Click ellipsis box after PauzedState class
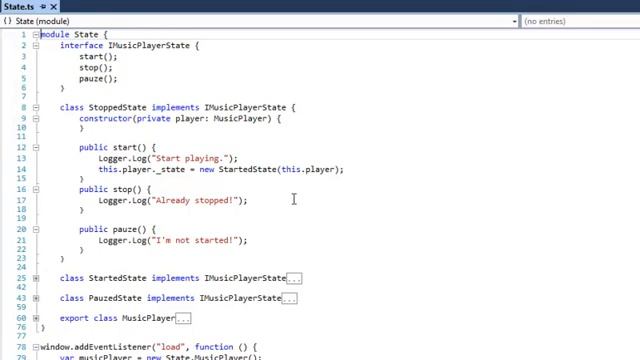 289,299
